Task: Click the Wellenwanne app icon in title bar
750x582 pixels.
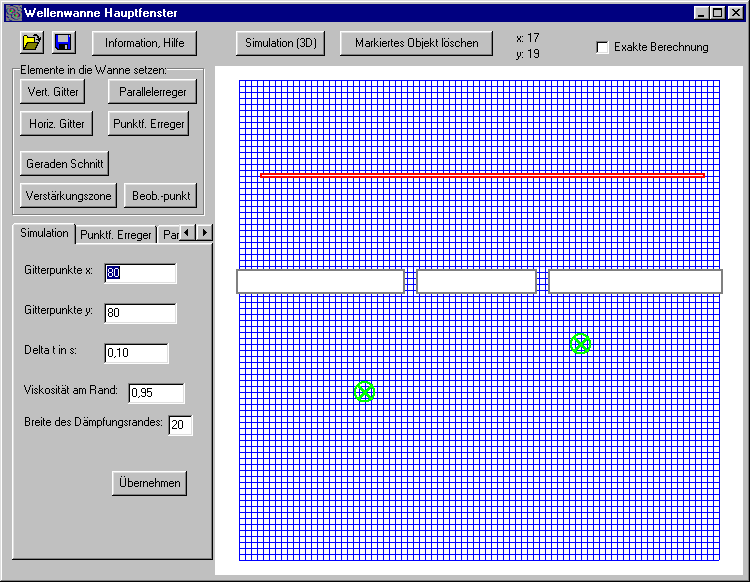Action: click(x=12, y=12)
